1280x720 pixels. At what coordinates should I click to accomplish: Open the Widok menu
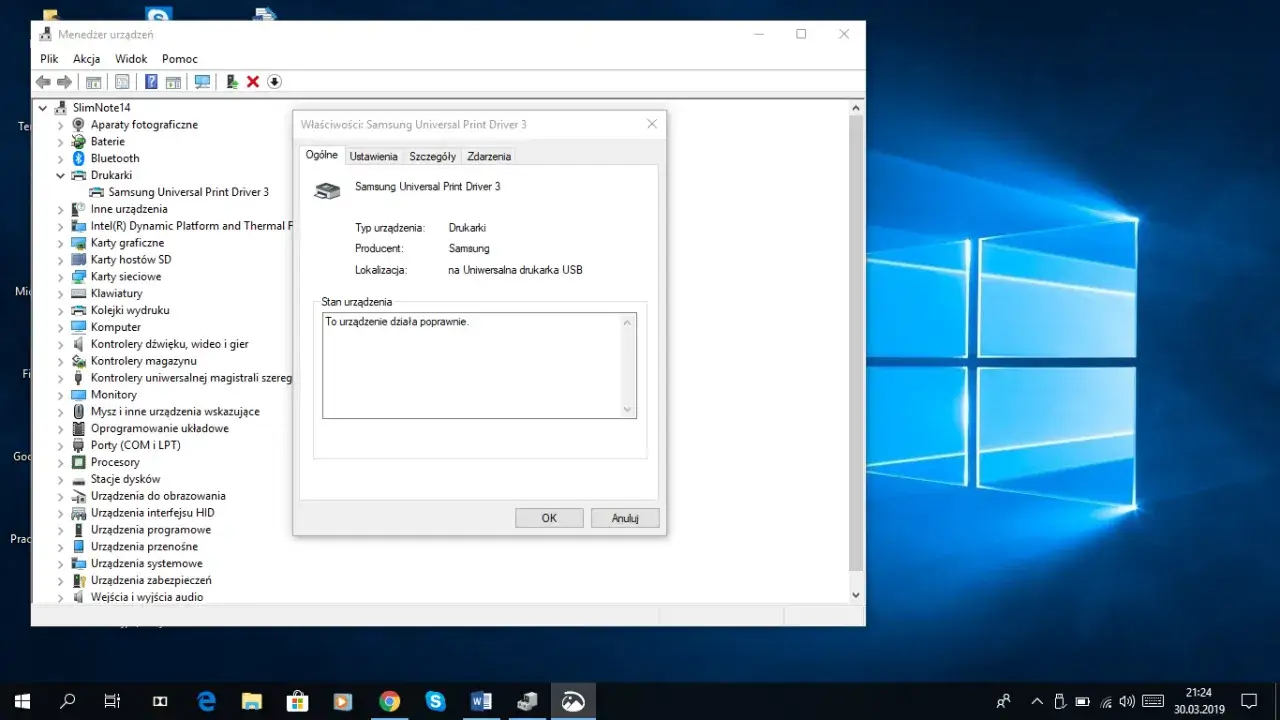[130, 58]
